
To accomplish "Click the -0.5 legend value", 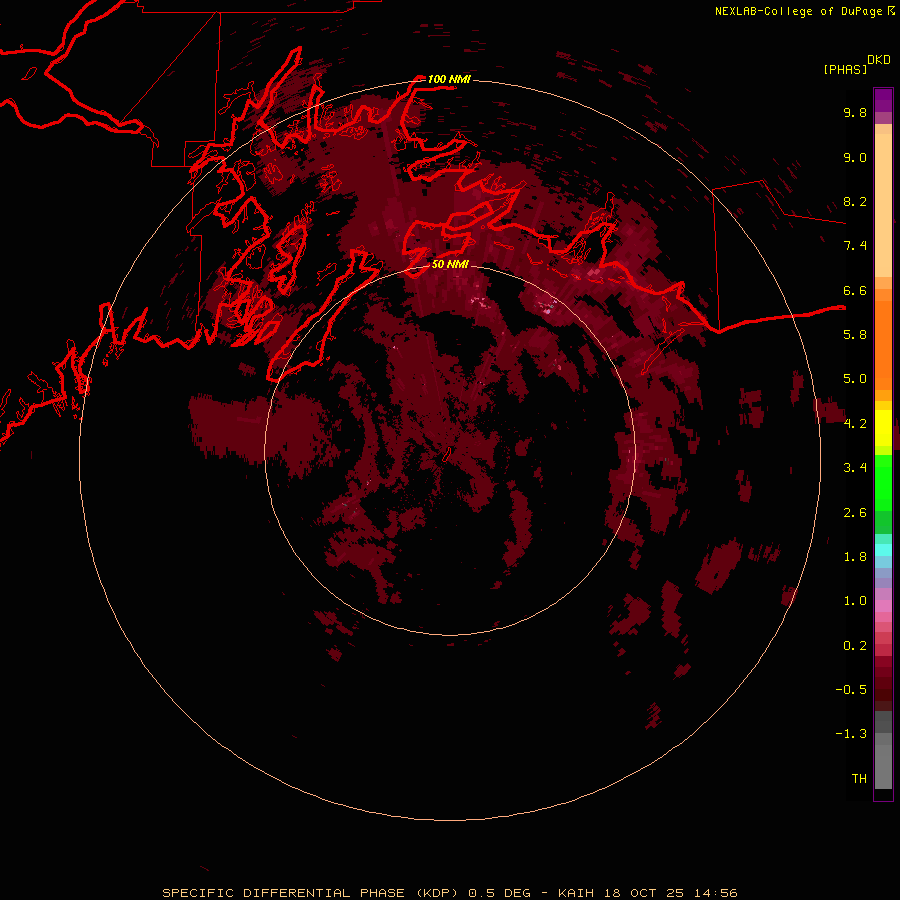I will tap(851, 690).
